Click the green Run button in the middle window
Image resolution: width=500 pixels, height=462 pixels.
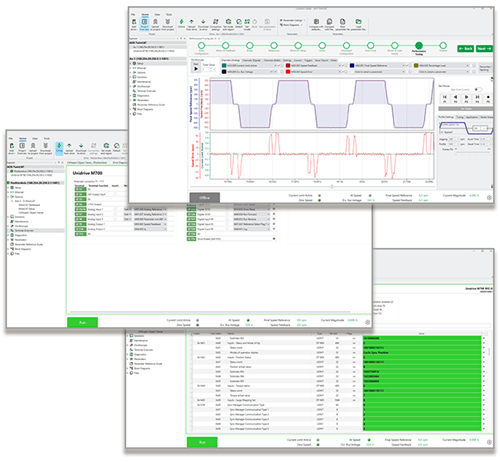(82, 322)
